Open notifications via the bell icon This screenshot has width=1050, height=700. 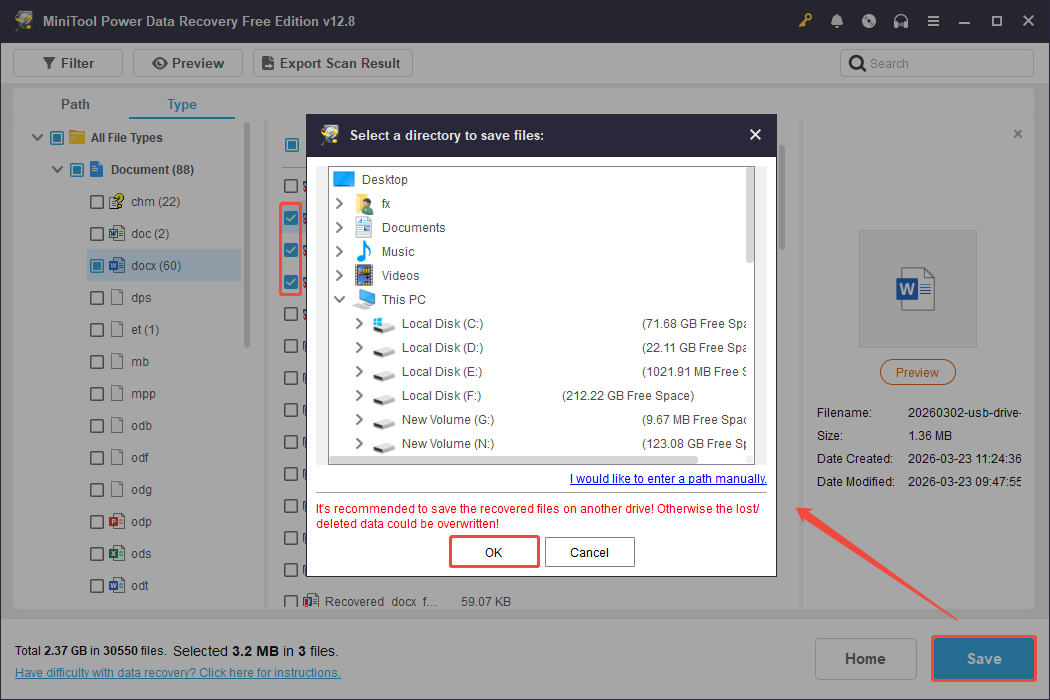(837, 20)
